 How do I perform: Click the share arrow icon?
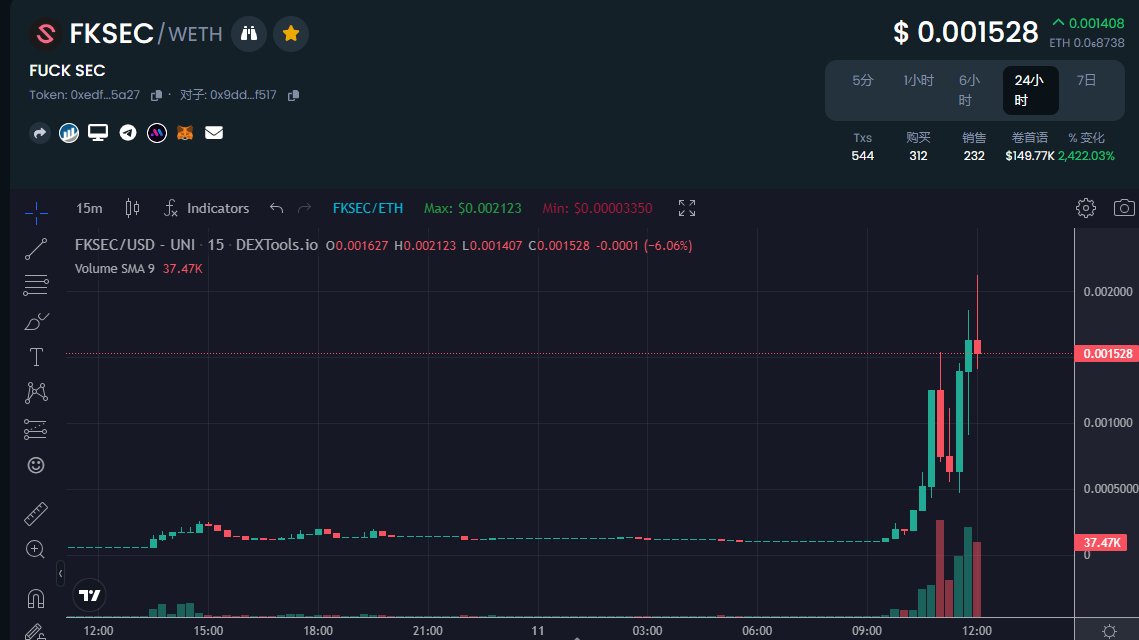[40, 133]
